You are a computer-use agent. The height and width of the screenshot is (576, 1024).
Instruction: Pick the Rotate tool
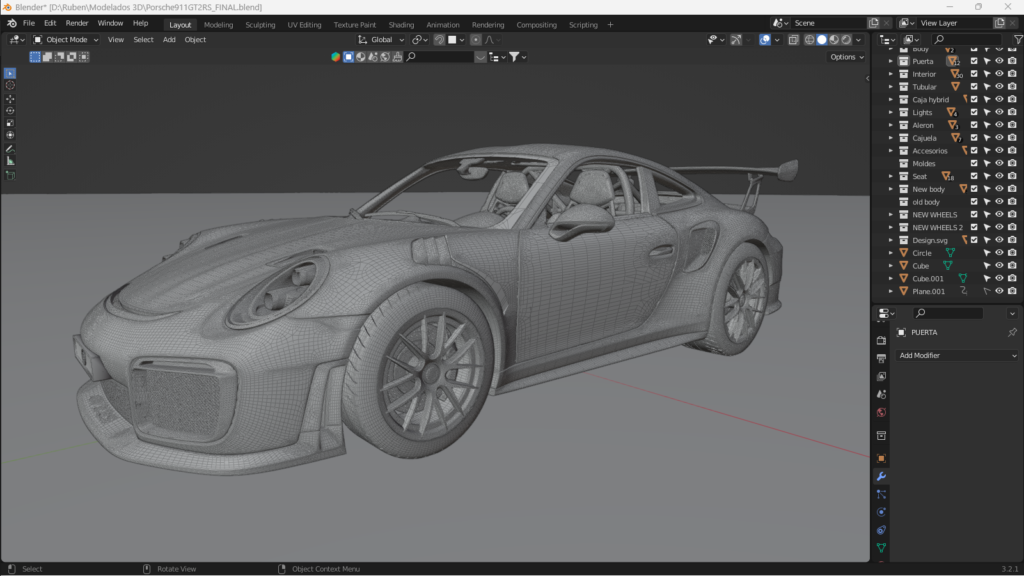tap(10, 111)
